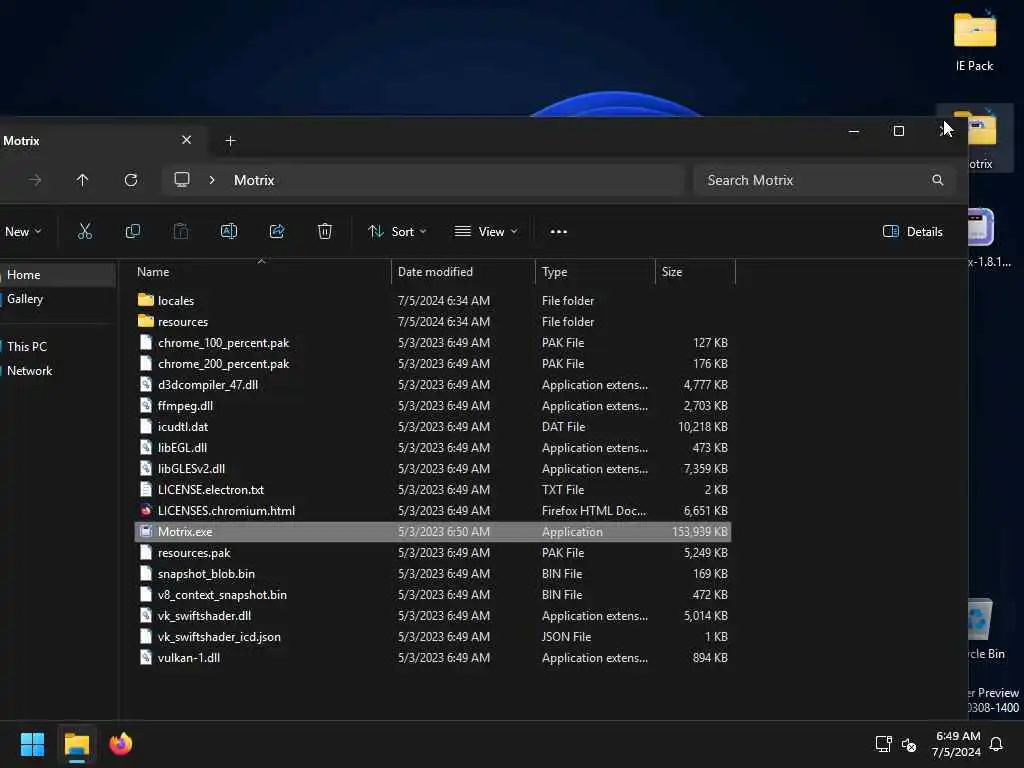Click the Copy icon in toolbar
The height and width of the screenshot is (768, 1024).
point(133,231)
